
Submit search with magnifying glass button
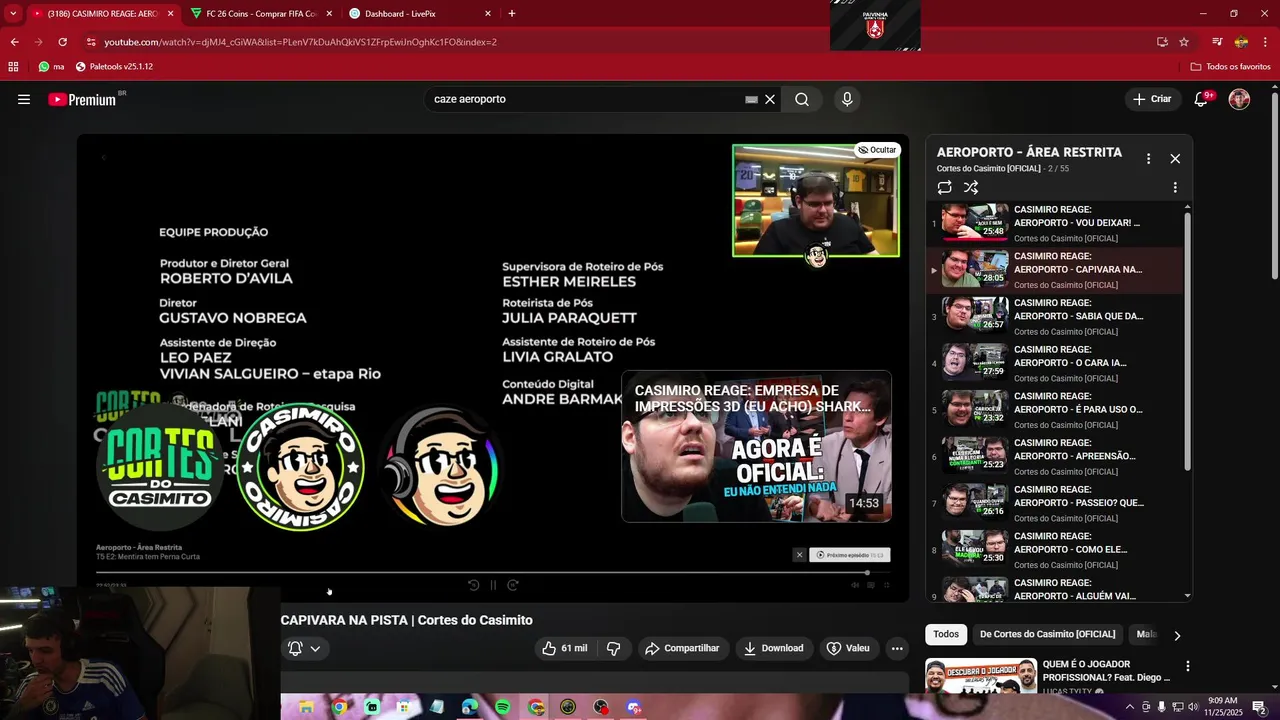tap(802, 99)
